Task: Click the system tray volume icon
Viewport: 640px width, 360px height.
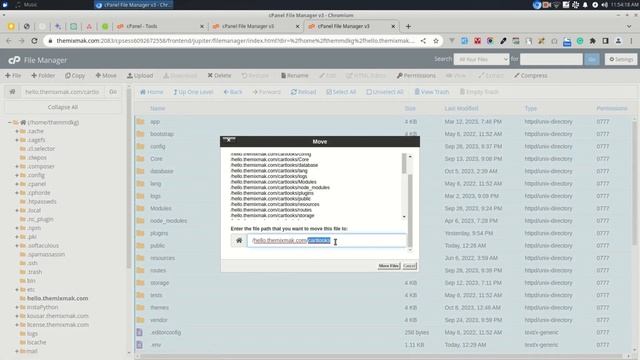Action: point(605,5)
